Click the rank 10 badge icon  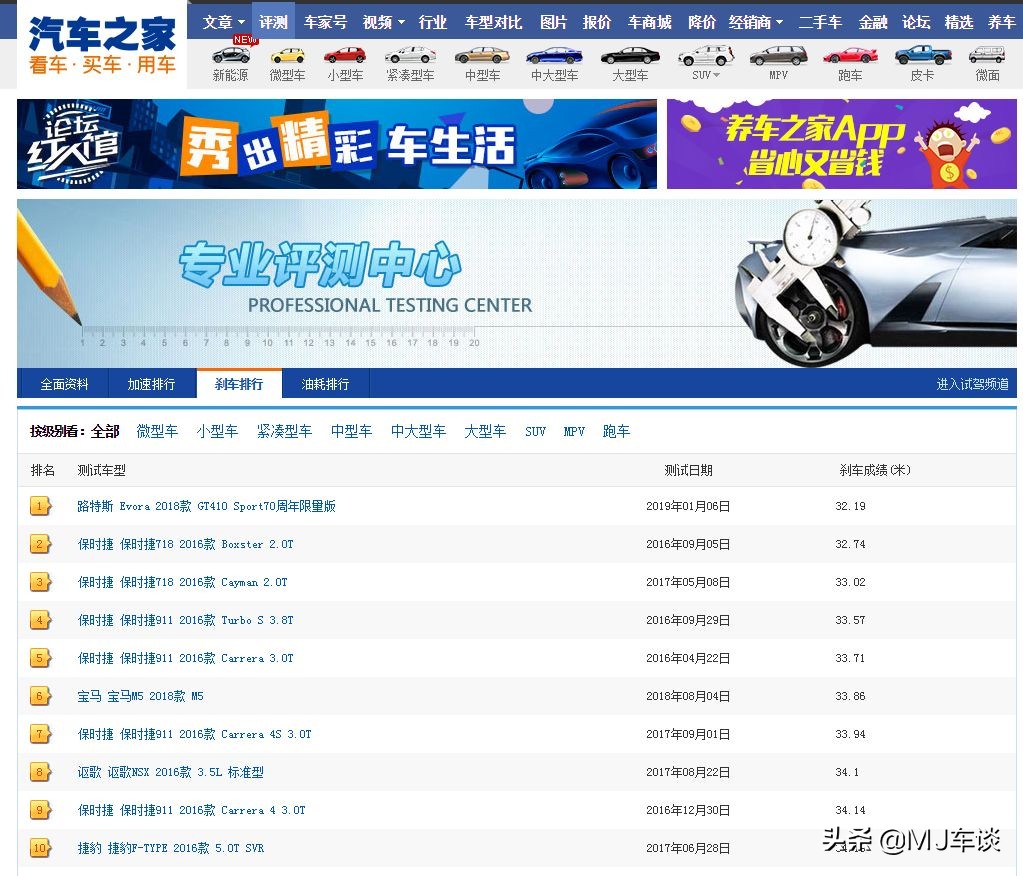coord(40,848)
